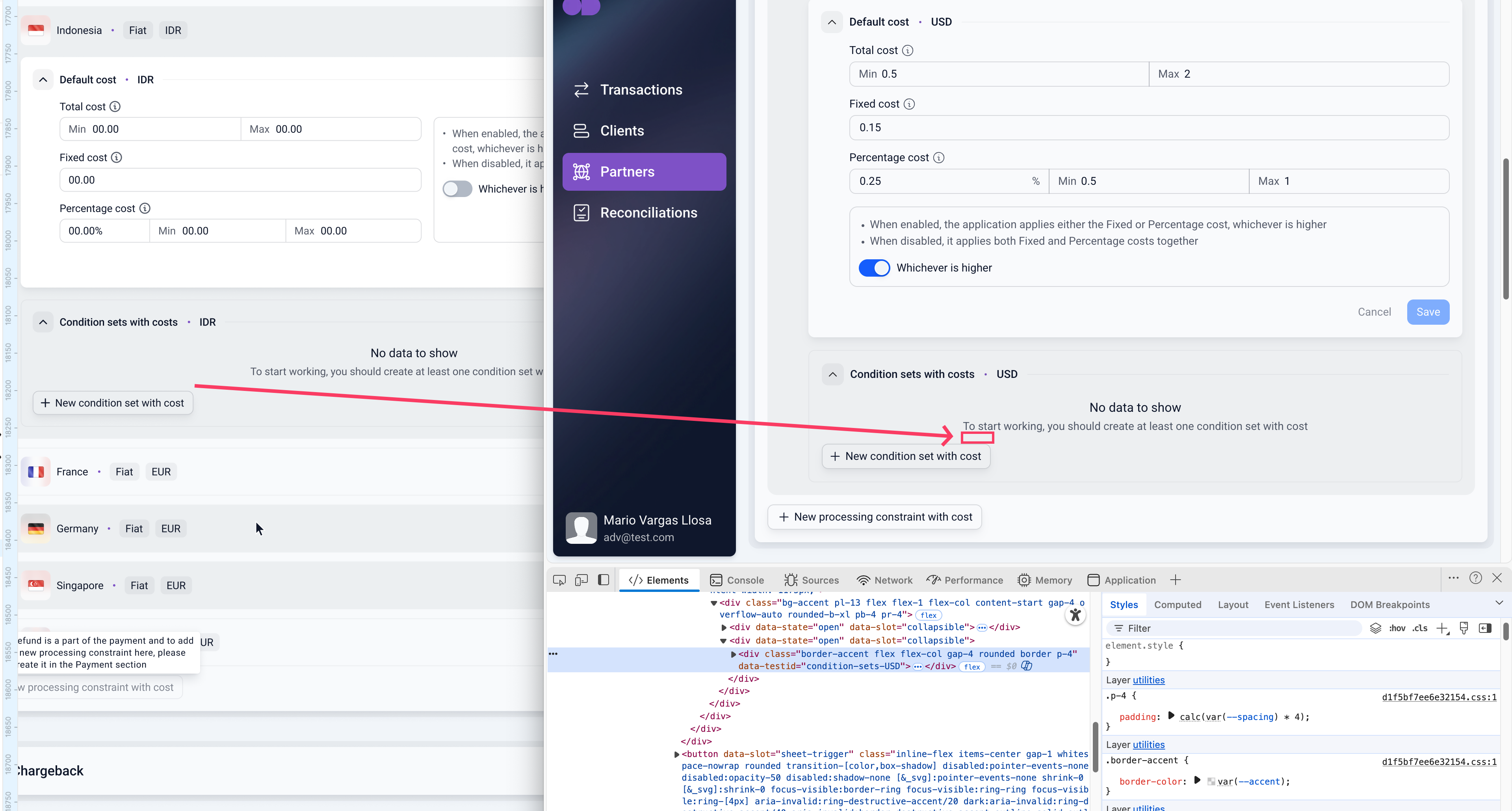Click the accent color swatch in border-color rule
This screenshot has width=1512, height=811.
pyautogui.click(x=1211, y=781)
